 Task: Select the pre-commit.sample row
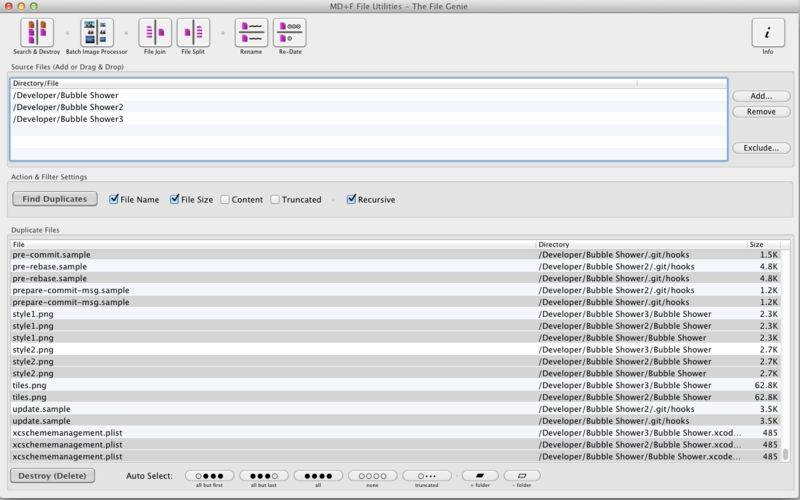396,255
